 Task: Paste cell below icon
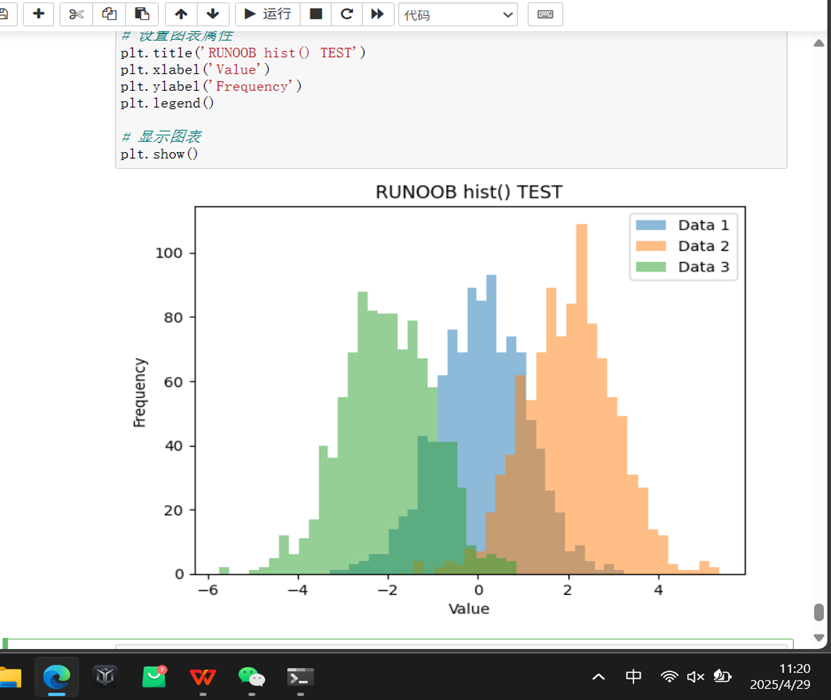pos(142,14)
